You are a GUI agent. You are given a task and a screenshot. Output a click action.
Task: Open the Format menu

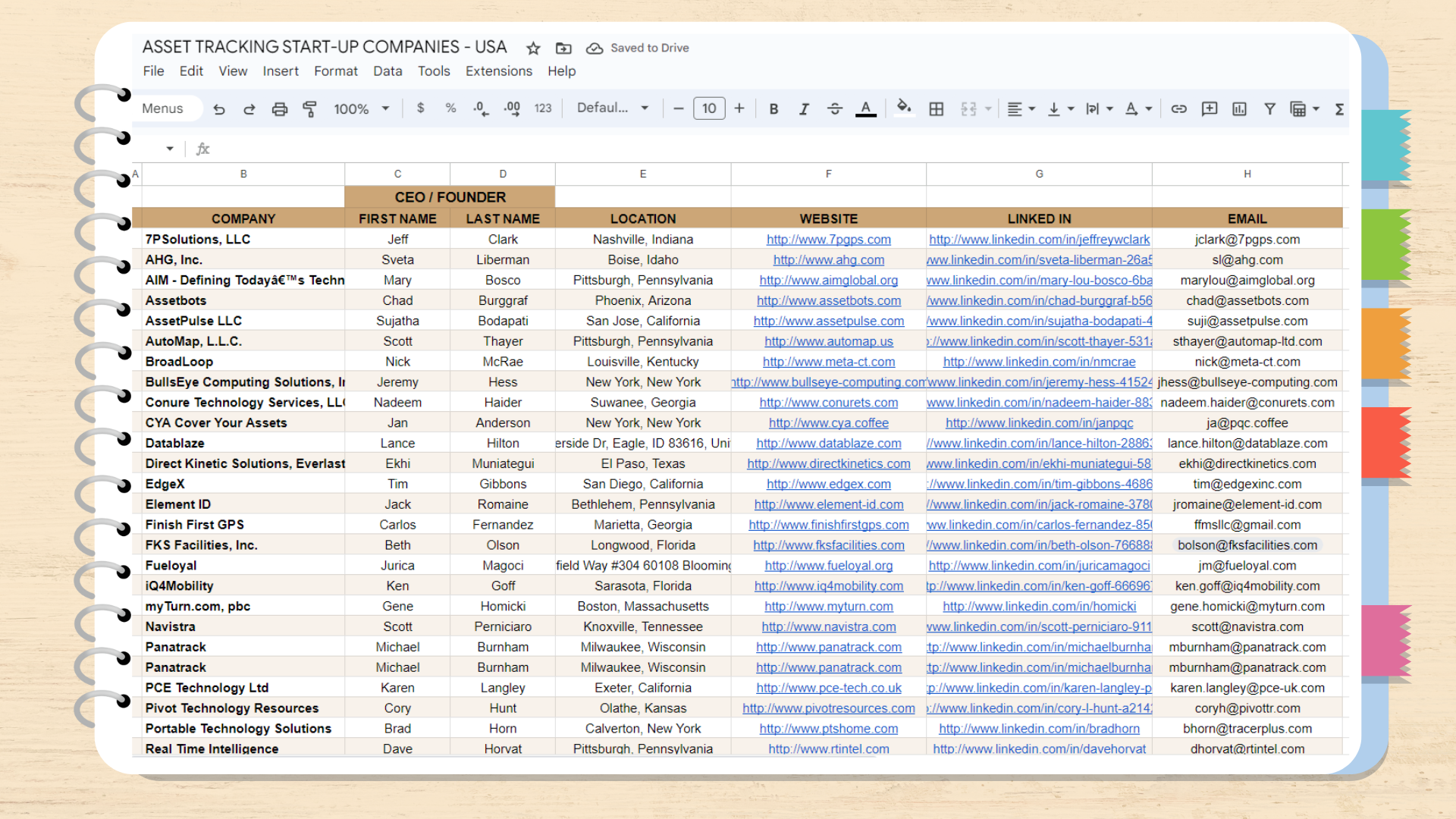click(335, 71)
